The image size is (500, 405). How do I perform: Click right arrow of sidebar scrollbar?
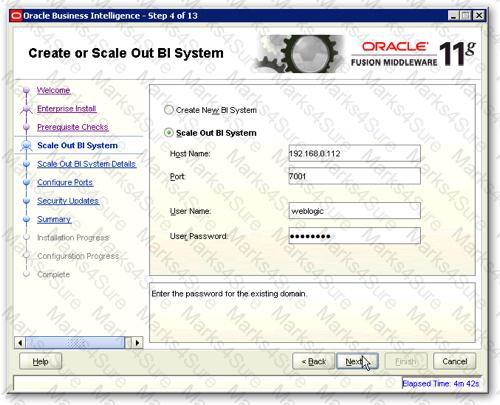pyautogui.click(x=137, y=343)
